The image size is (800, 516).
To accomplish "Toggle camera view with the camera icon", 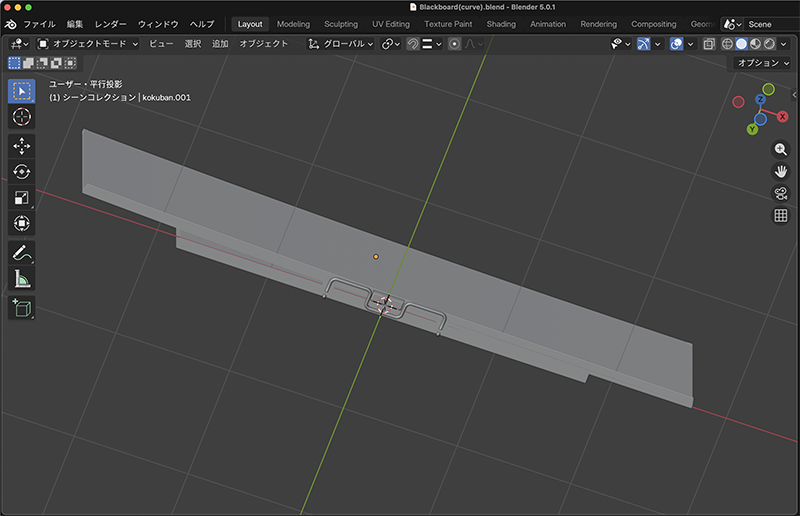I will [781, 193].
